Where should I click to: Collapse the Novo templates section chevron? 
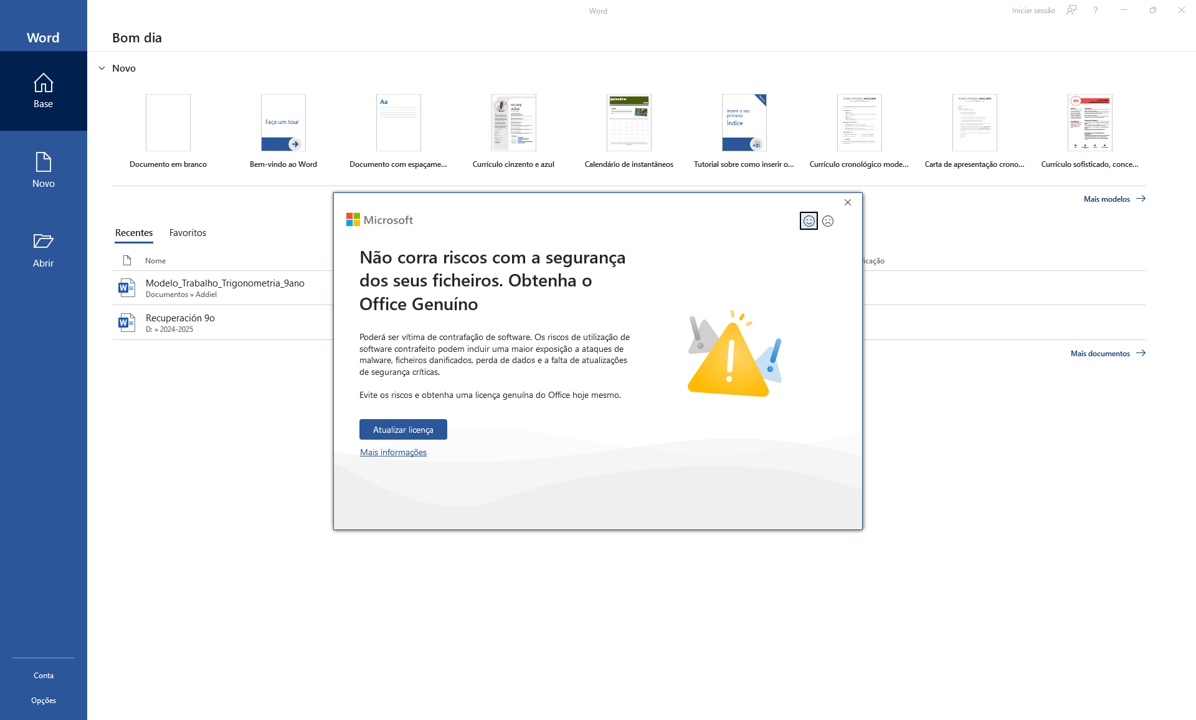(102, 68)
